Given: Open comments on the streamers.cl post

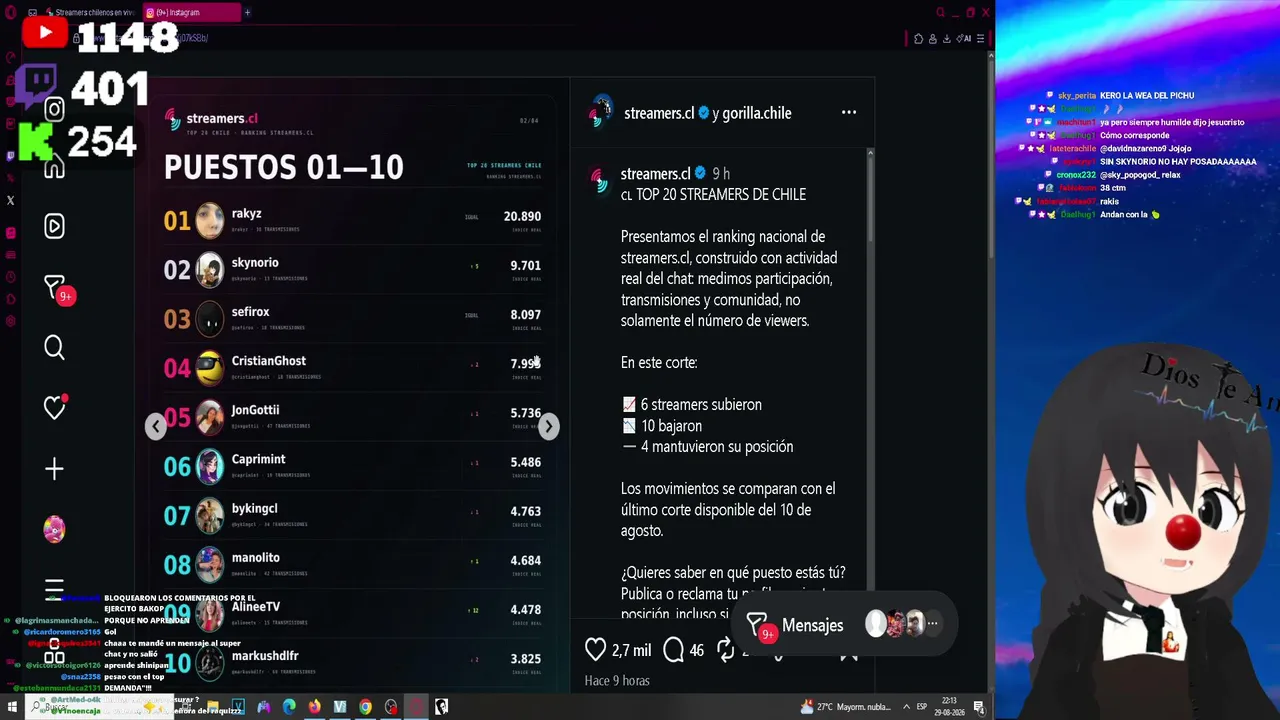Looking at the screenshot, I should 674,650.
